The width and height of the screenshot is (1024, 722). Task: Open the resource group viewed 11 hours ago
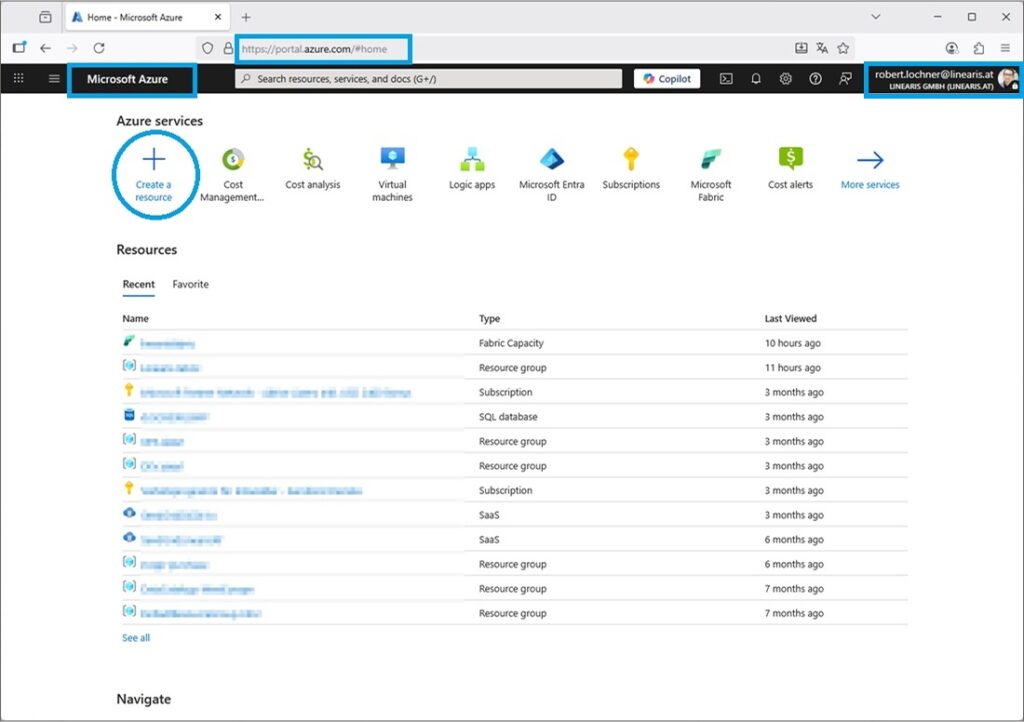(170, 368)
